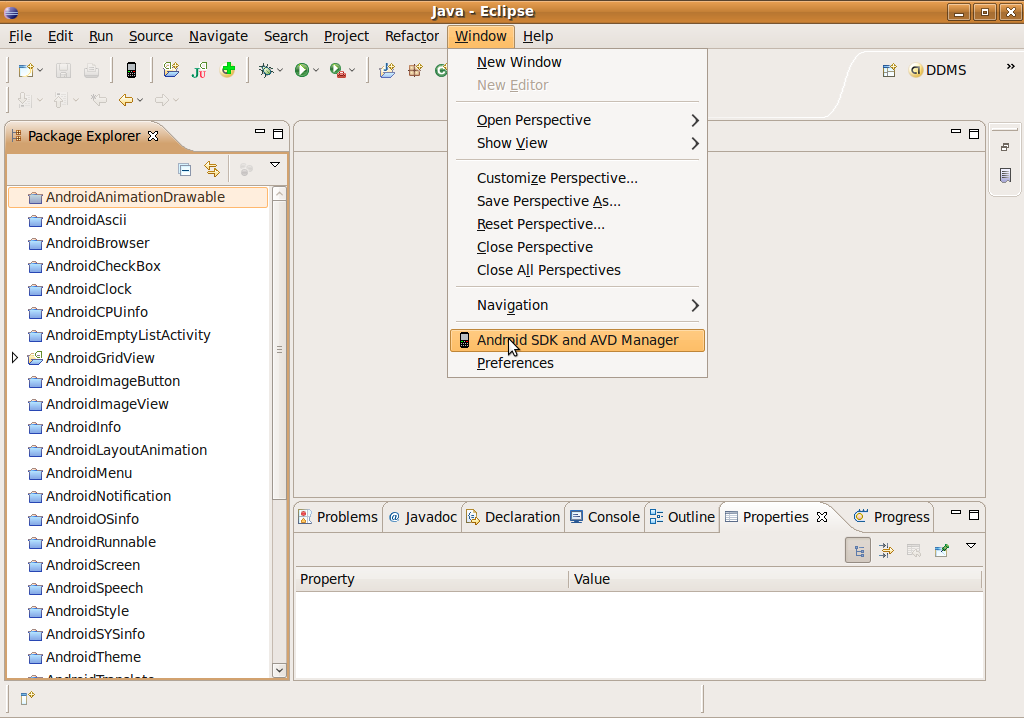Click the Property column header
1024x718 pixels.
[x=432, y=579]
